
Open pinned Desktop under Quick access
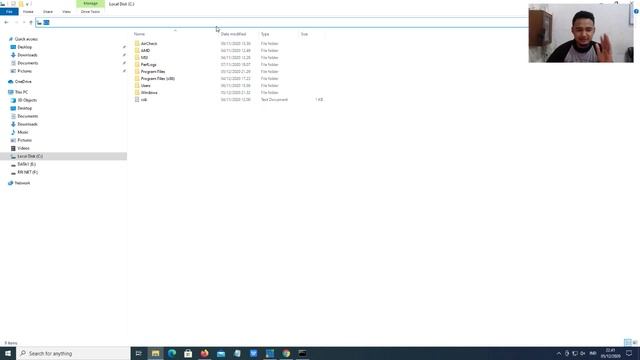pyautogui.click(x=24, y=47)
